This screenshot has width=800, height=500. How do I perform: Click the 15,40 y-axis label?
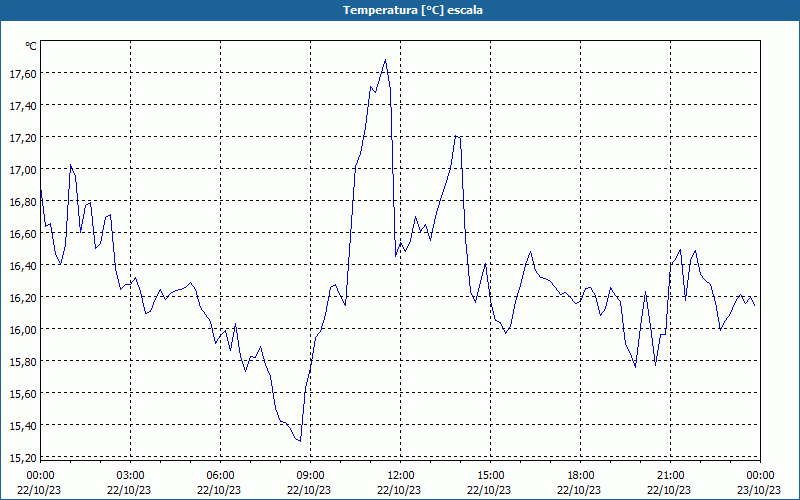[23, 425]
